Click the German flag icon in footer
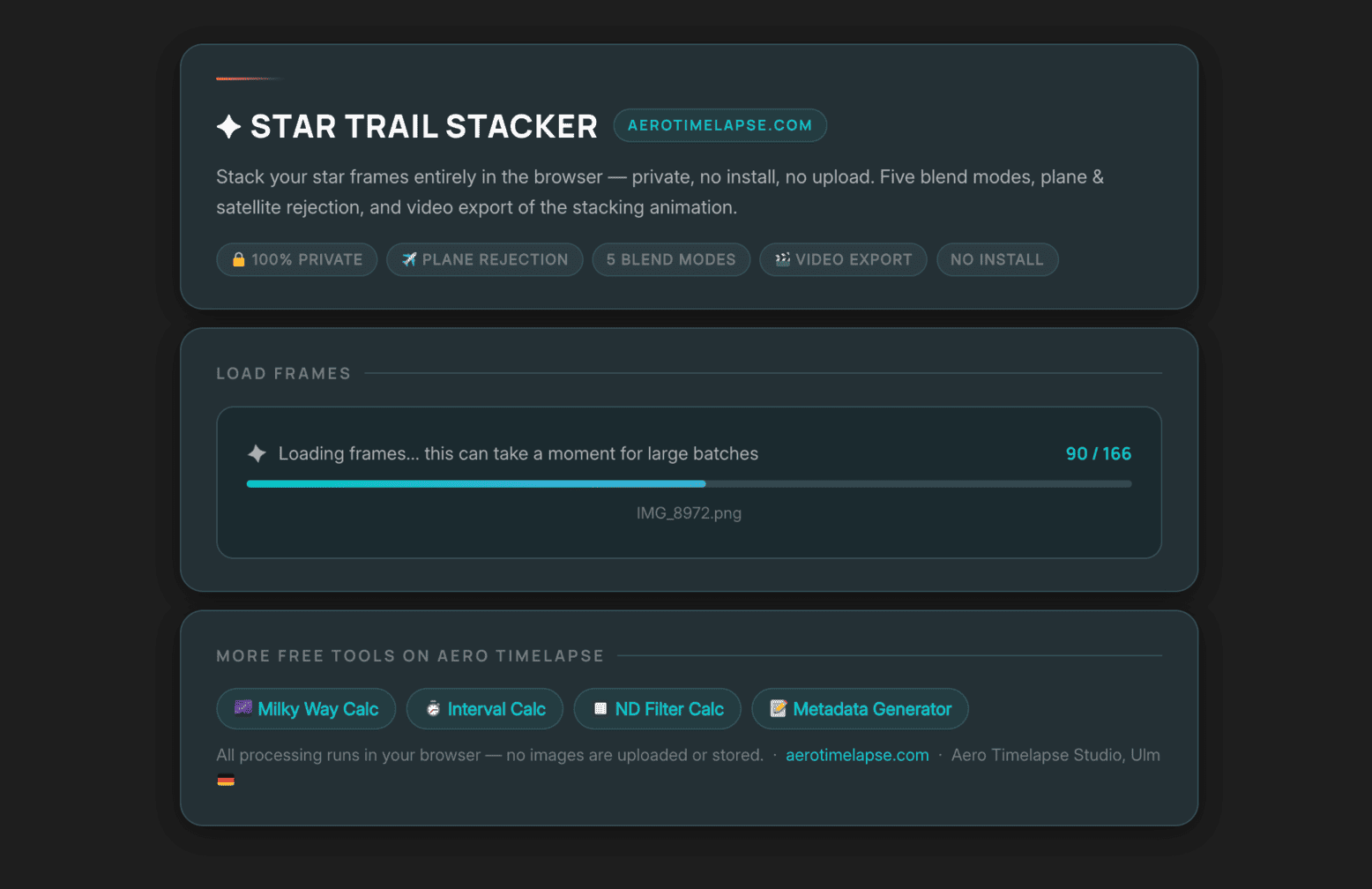The width and height of the screenshot is (1372, 889). [x=226, y=780]
